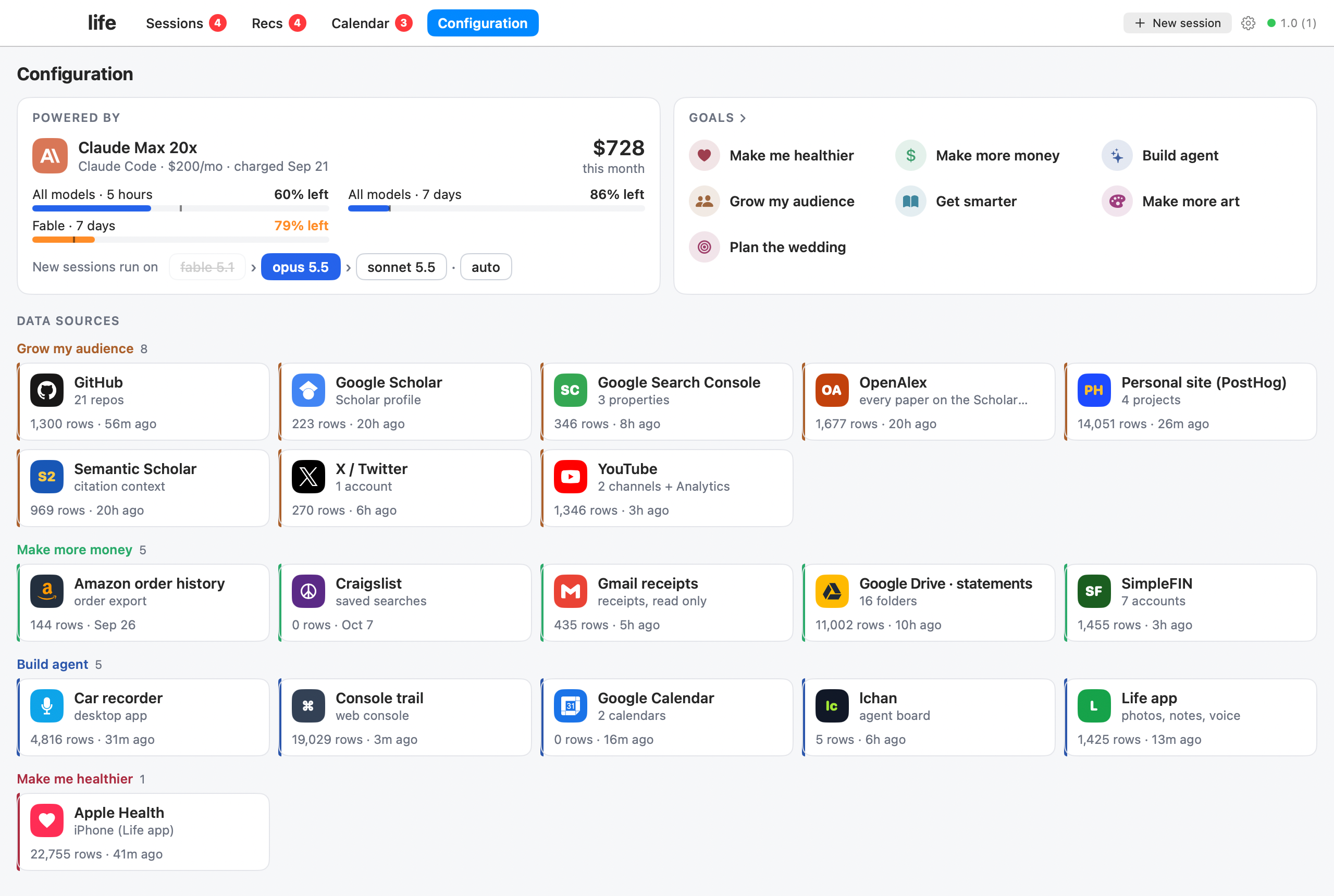Screen dimensions: 1334x896
Task: Click the All models 7 days usage bar
Action: tap(496, 208)
